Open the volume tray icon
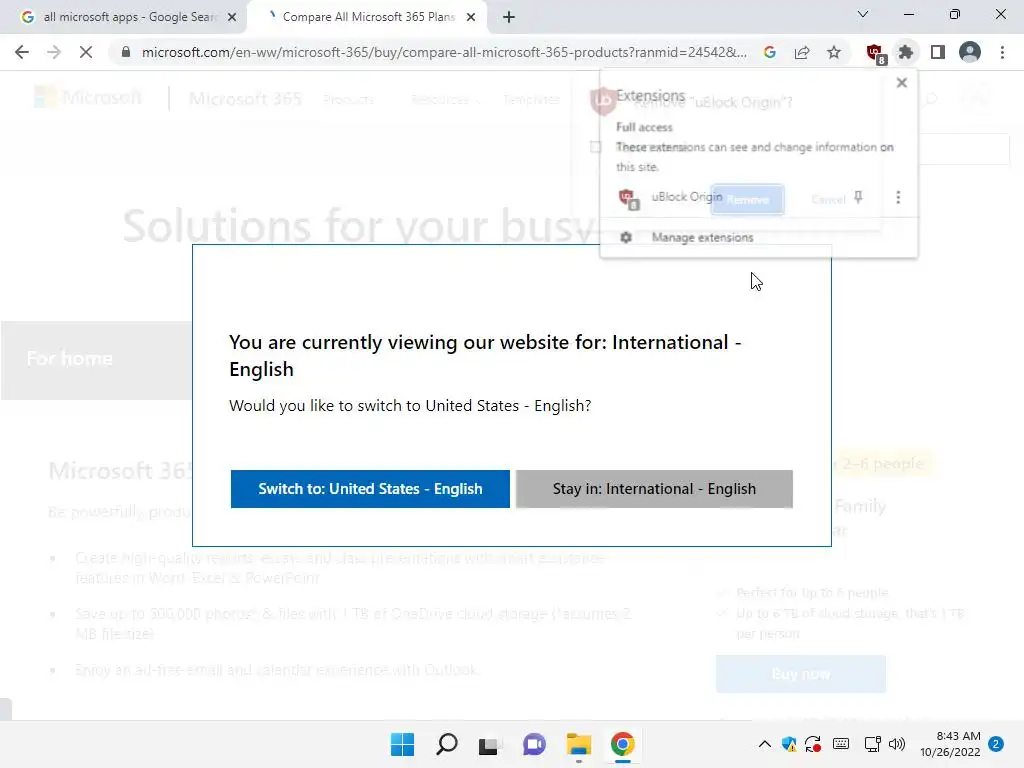Screen dimensions: 1024x768 pos(897,744)
